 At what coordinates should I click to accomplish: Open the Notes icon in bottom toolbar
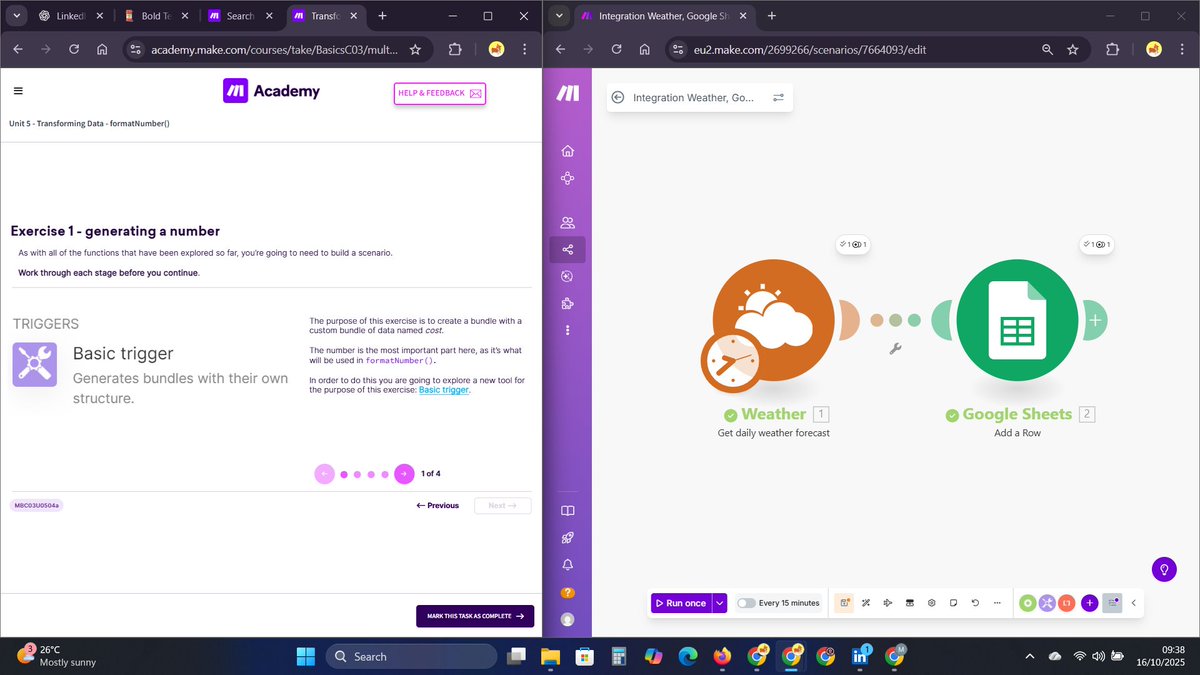(953, 603)
